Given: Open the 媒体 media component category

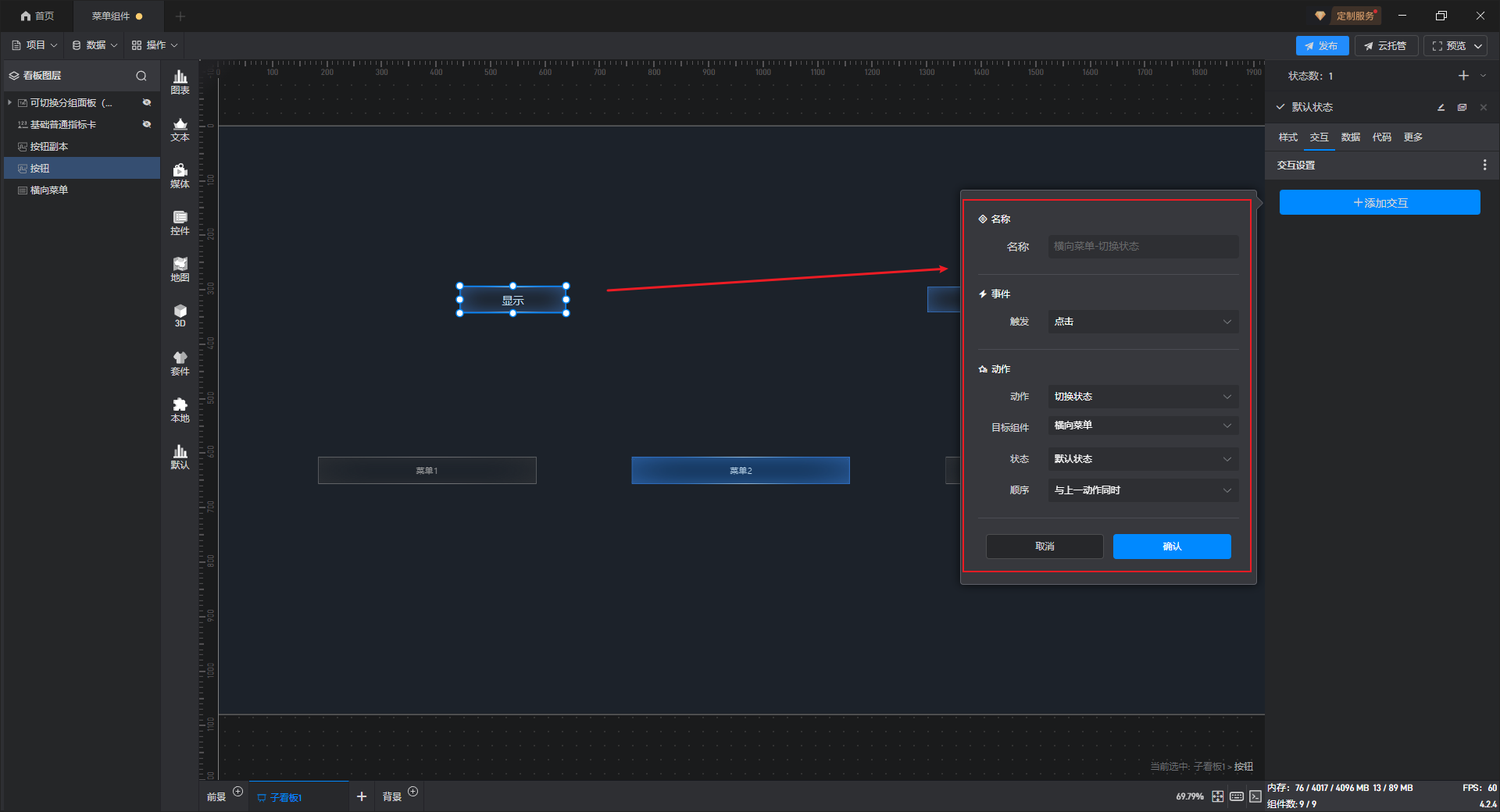Looking at the screenshot, I should tap(180, 175).
